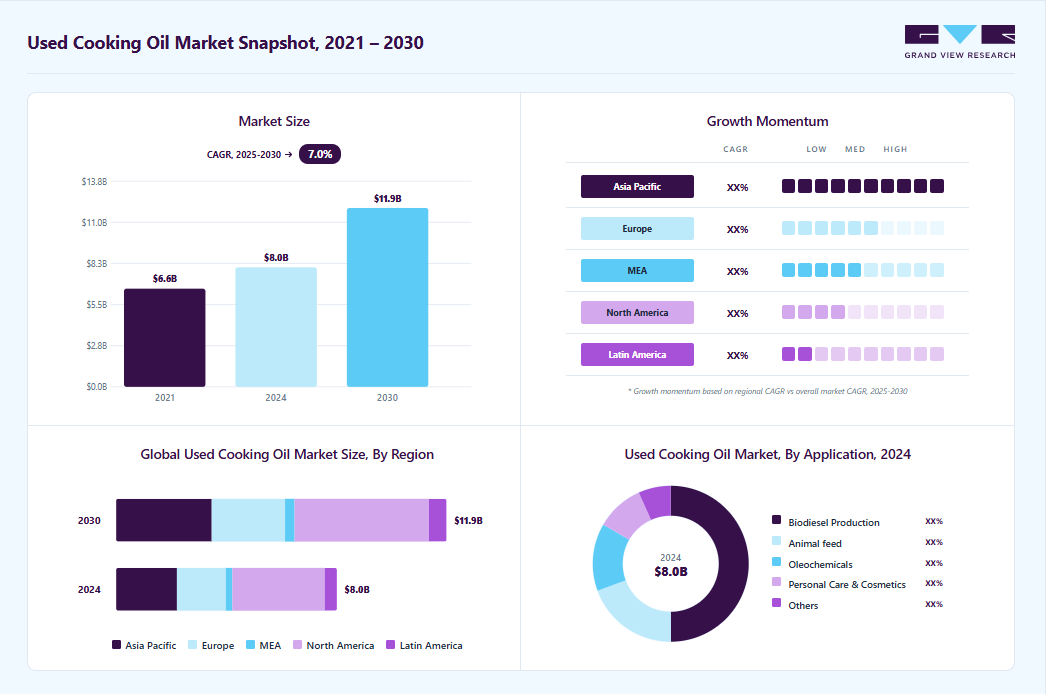Click the Europe legend swatch

coord(193,645)
